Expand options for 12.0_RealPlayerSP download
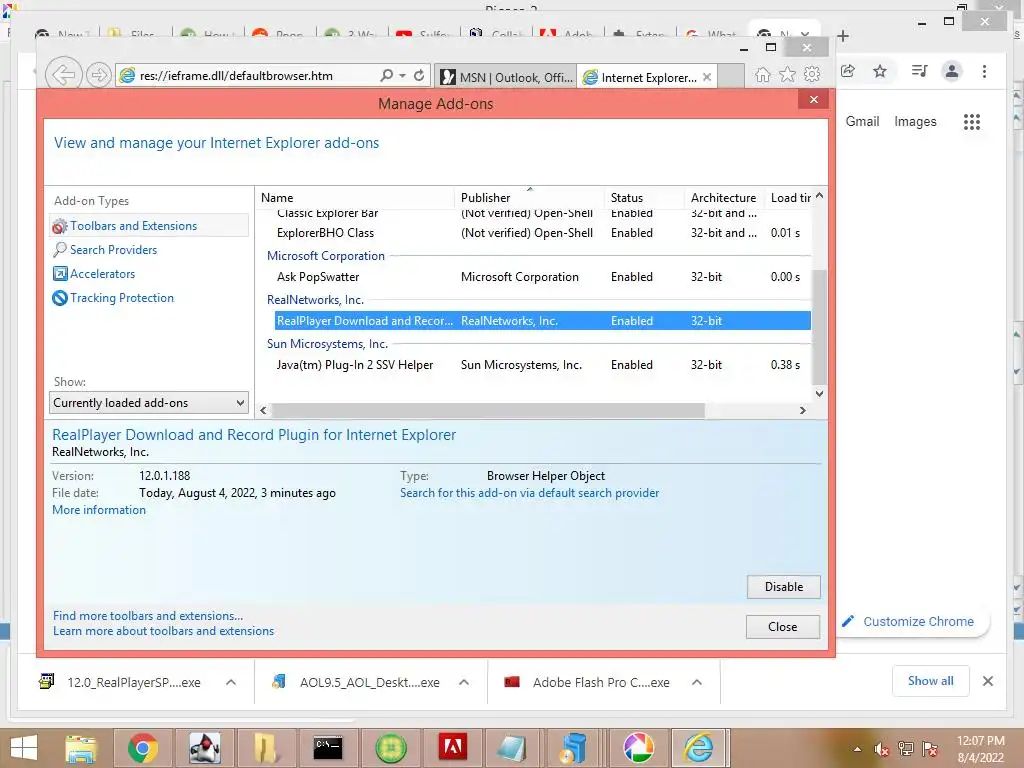This screenshot has height=768, width=1024. (231, 682)
